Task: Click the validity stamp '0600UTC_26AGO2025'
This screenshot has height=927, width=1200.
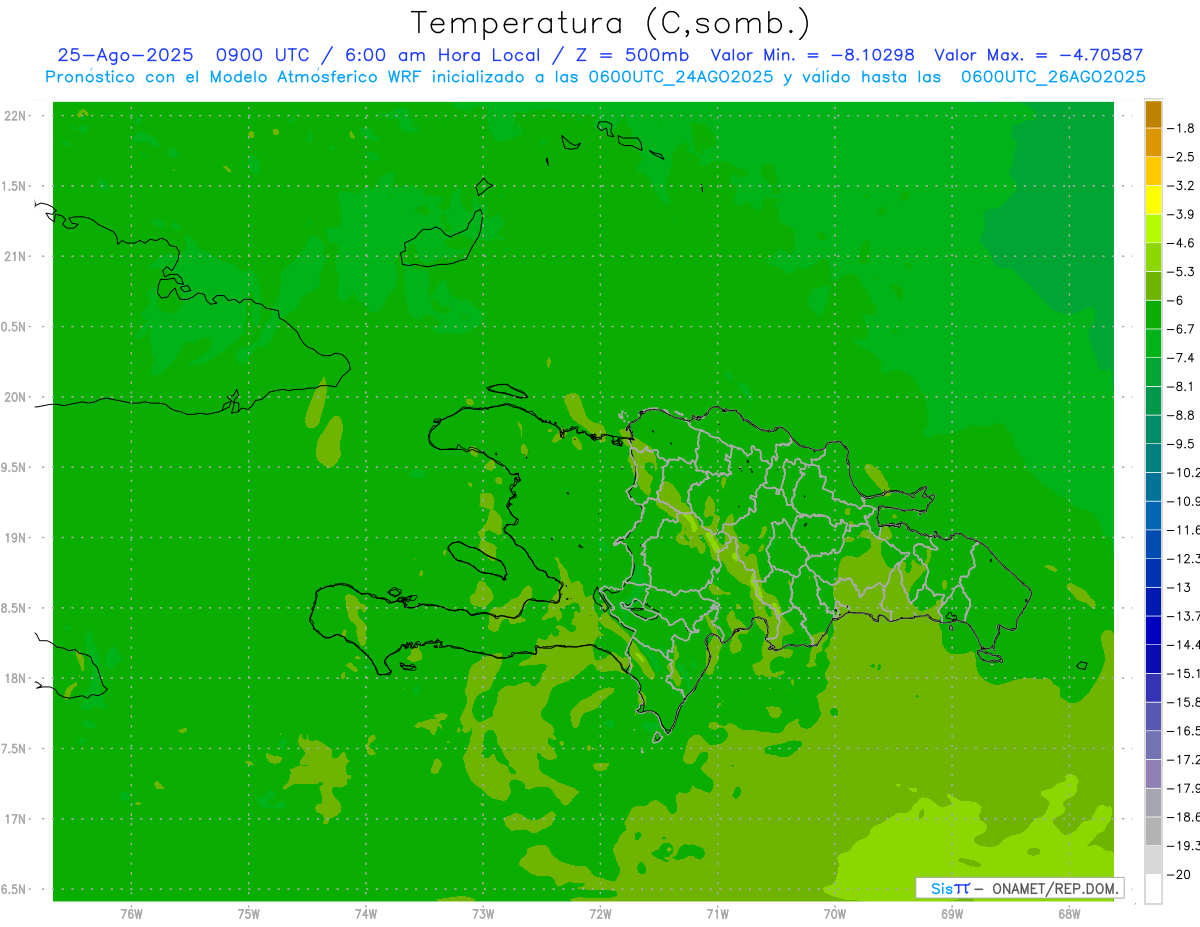Action: click(1053, 77)
